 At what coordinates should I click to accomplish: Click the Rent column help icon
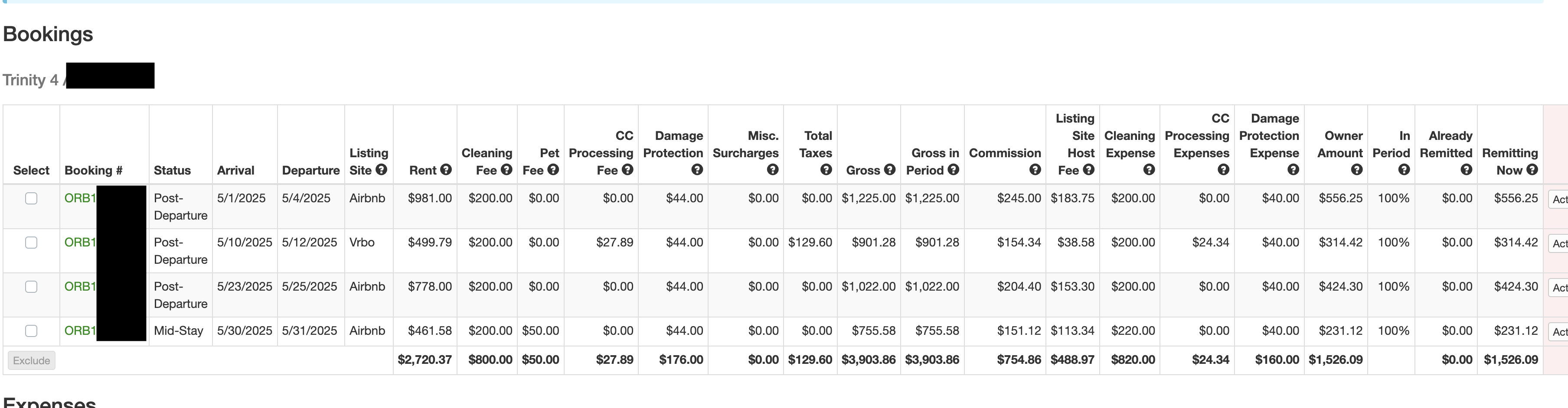point(446,170)
